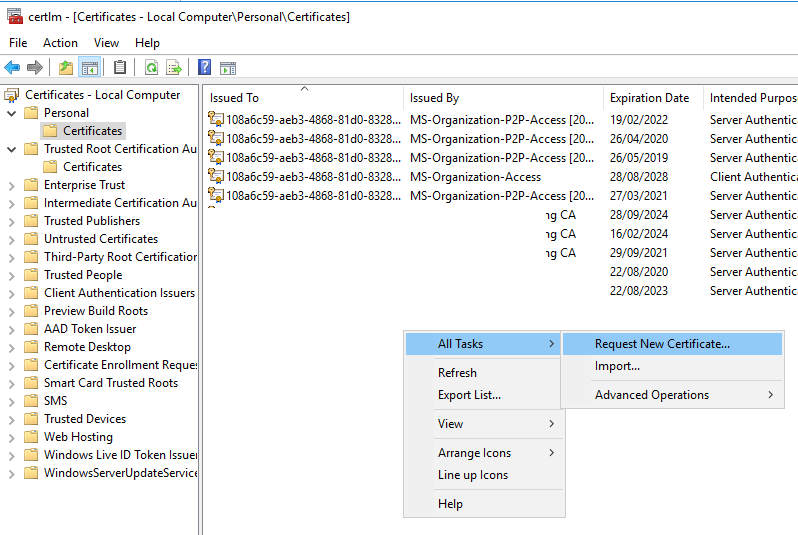This screenshot has height=535, width=798.
Task: Click MS-Organization-Access issuer cell
Action: click(x=475, y=177)
